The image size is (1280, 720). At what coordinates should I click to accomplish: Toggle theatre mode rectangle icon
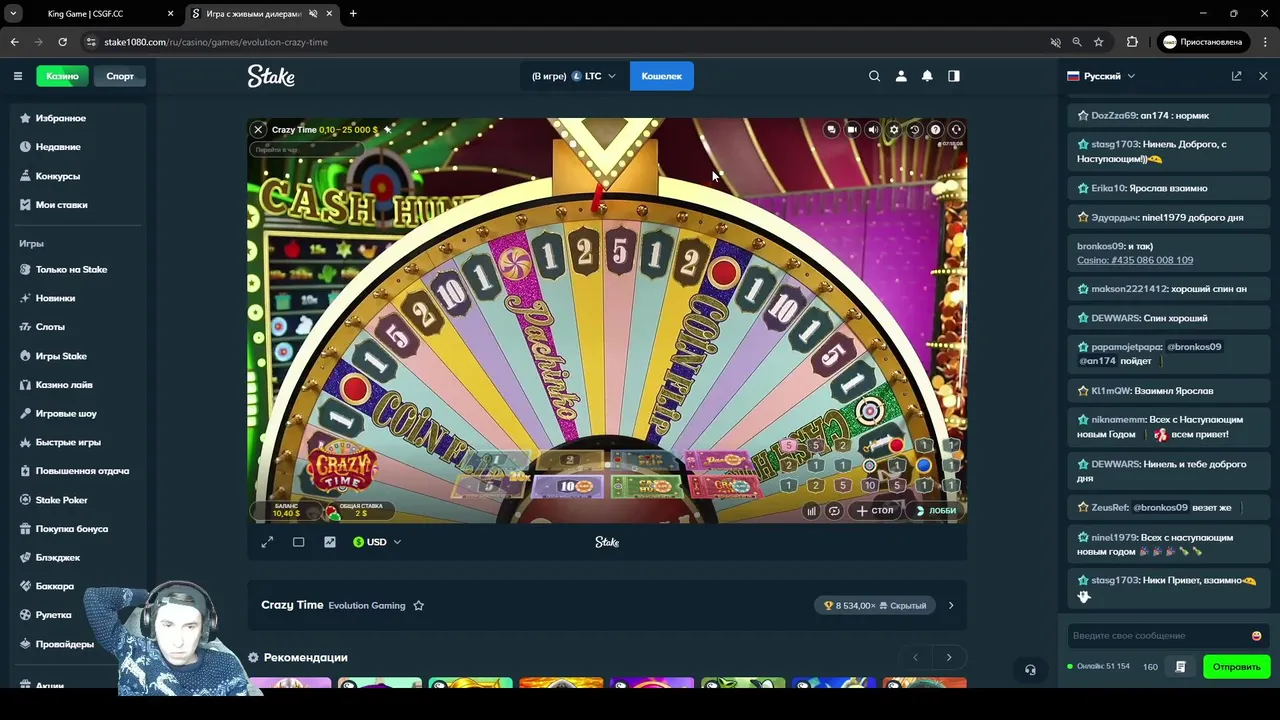(x=298, y=542)
